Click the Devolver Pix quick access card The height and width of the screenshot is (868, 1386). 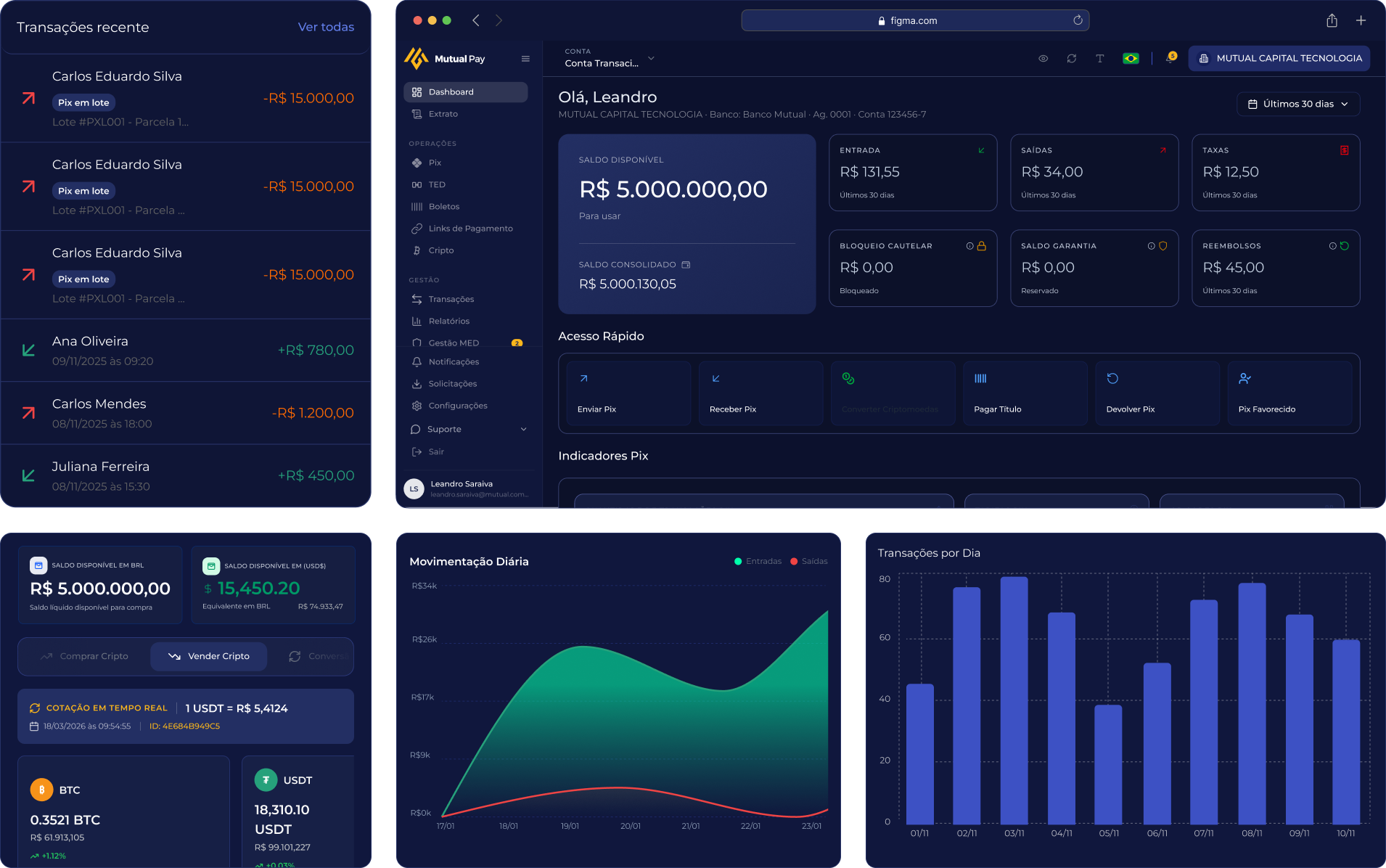point(1157,393)
